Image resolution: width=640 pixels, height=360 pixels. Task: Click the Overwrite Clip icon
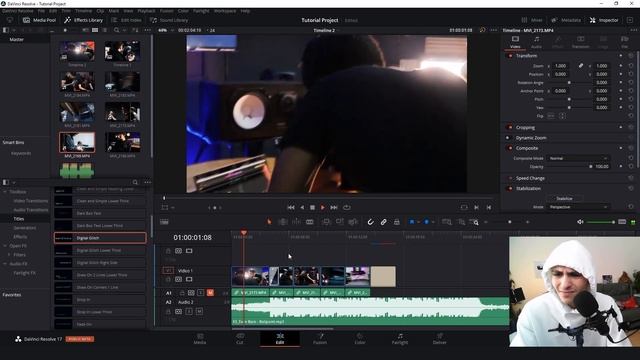(340, 222)
